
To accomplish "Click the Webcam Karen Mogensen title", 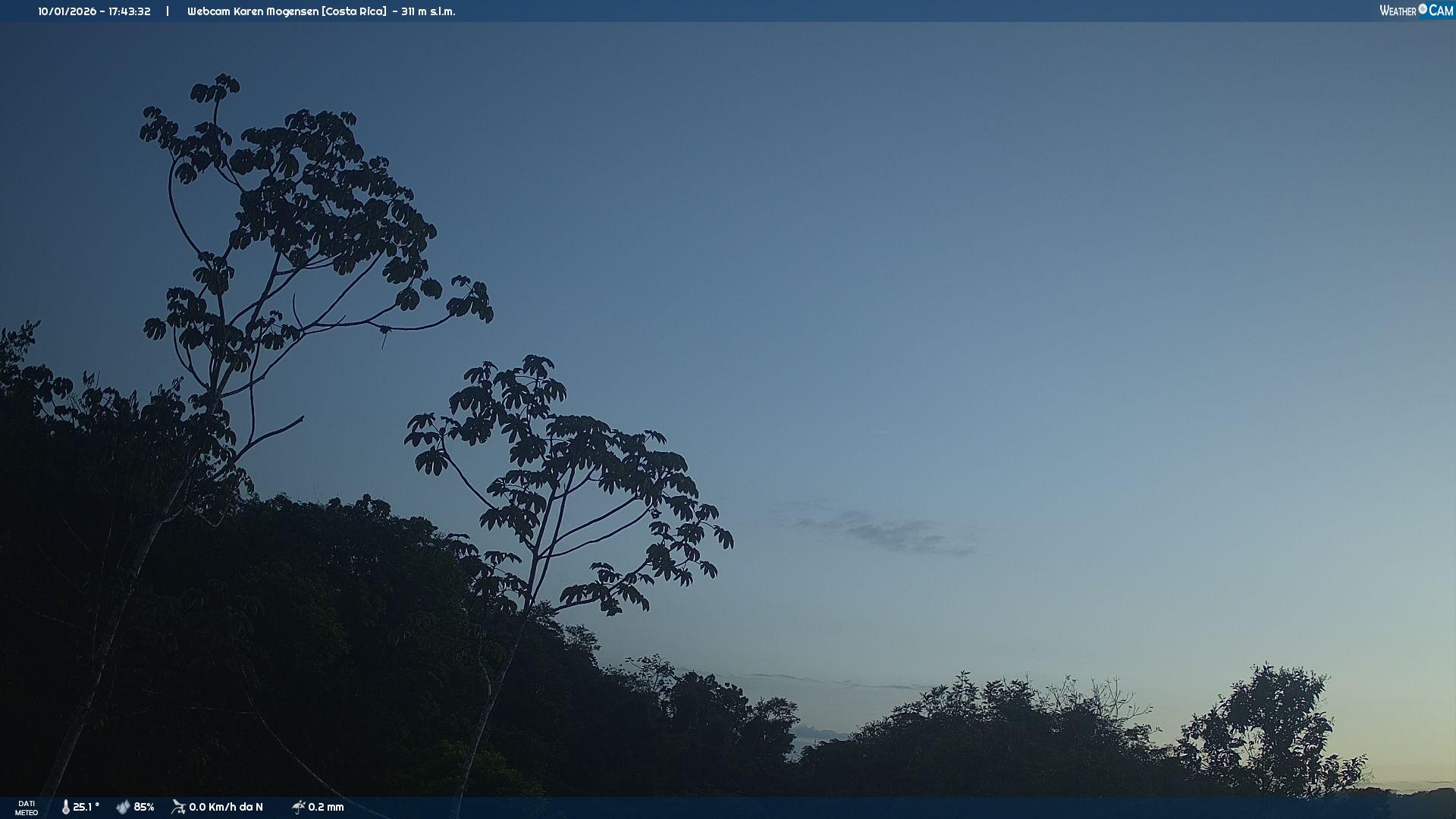I will tap(253, 11).
